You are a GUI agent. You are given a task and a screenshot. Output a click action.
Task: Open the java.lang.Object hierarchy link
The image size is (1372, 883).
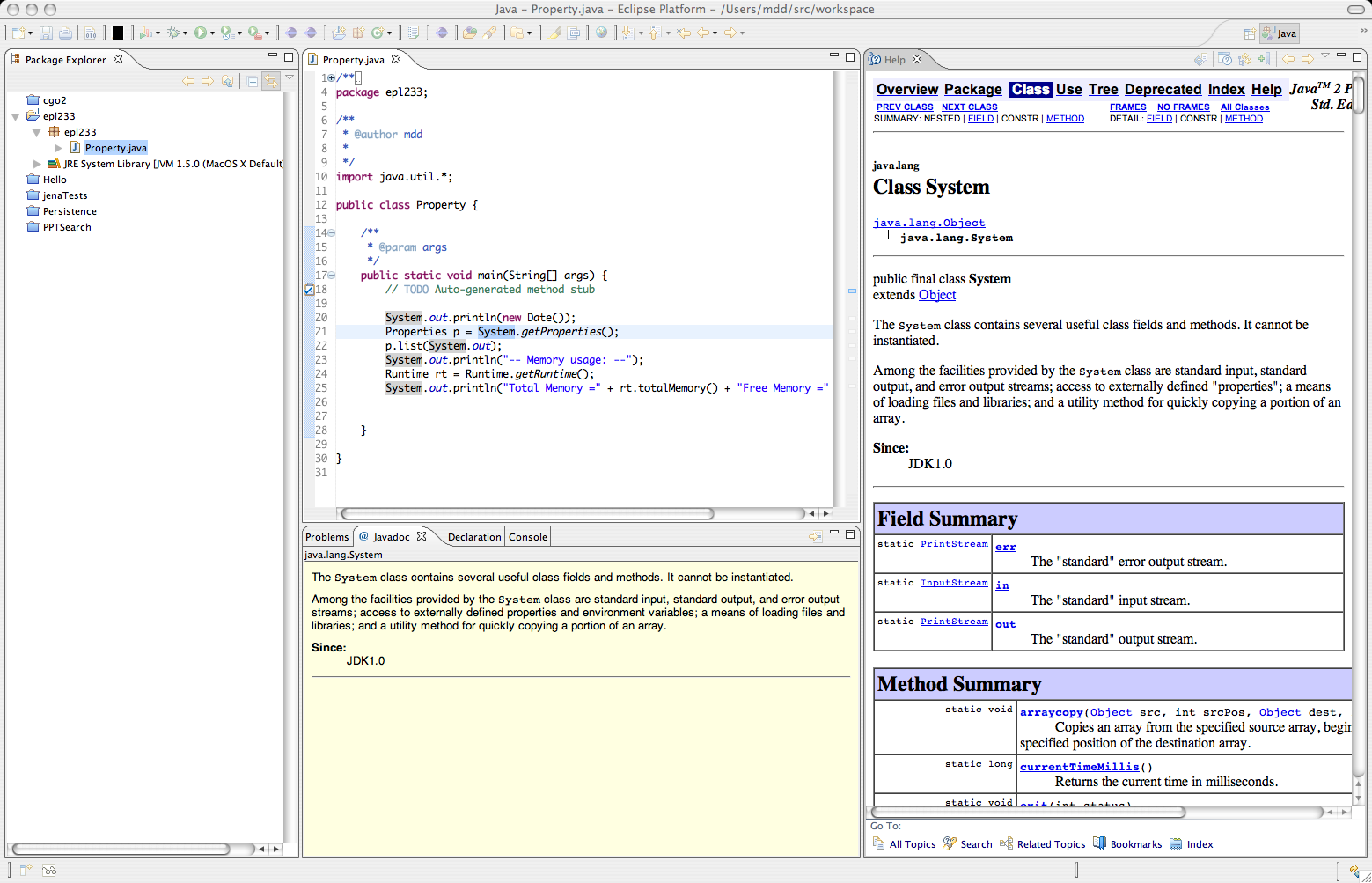click(929, 223)
